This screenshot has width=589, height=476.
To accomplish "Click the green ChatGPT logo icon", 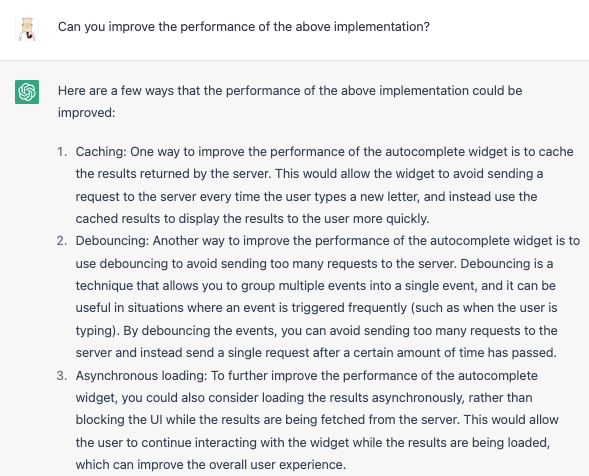I will click(x=27, y=92).
